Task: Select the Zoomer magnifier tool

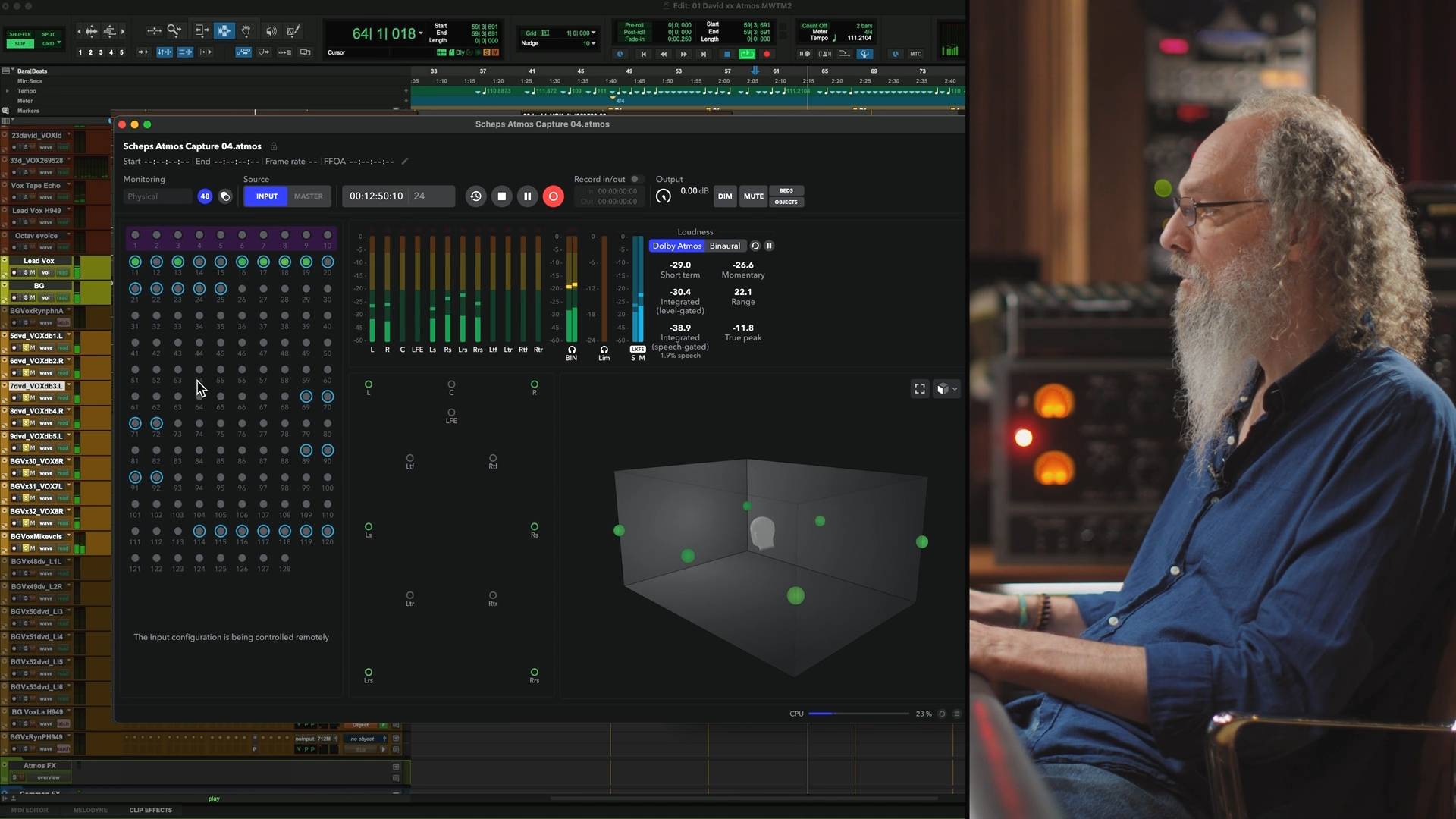Action: click(x=174, y=30)
